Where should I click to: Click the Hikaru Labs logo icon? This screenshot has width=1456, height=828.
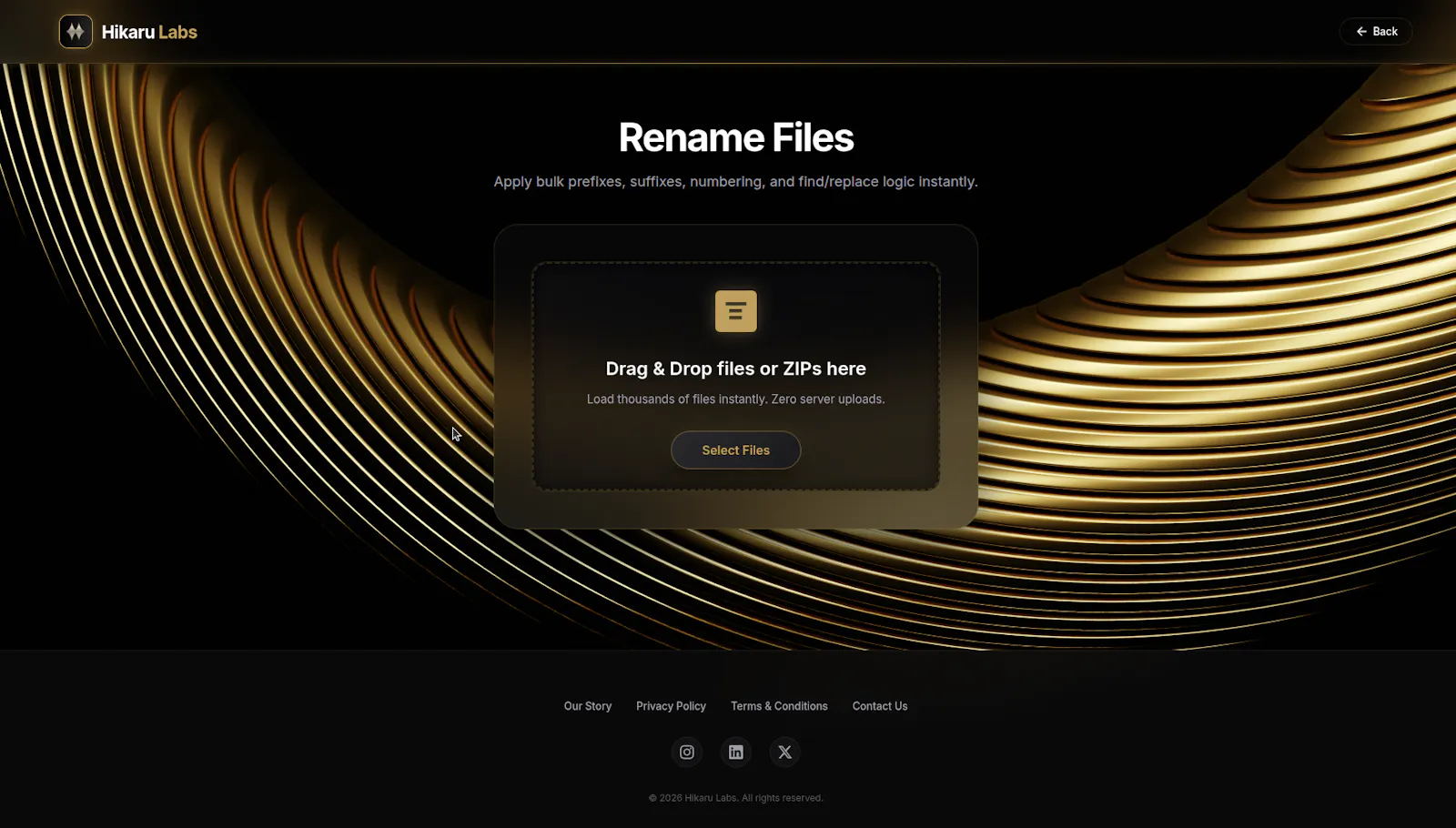(76, 32)
